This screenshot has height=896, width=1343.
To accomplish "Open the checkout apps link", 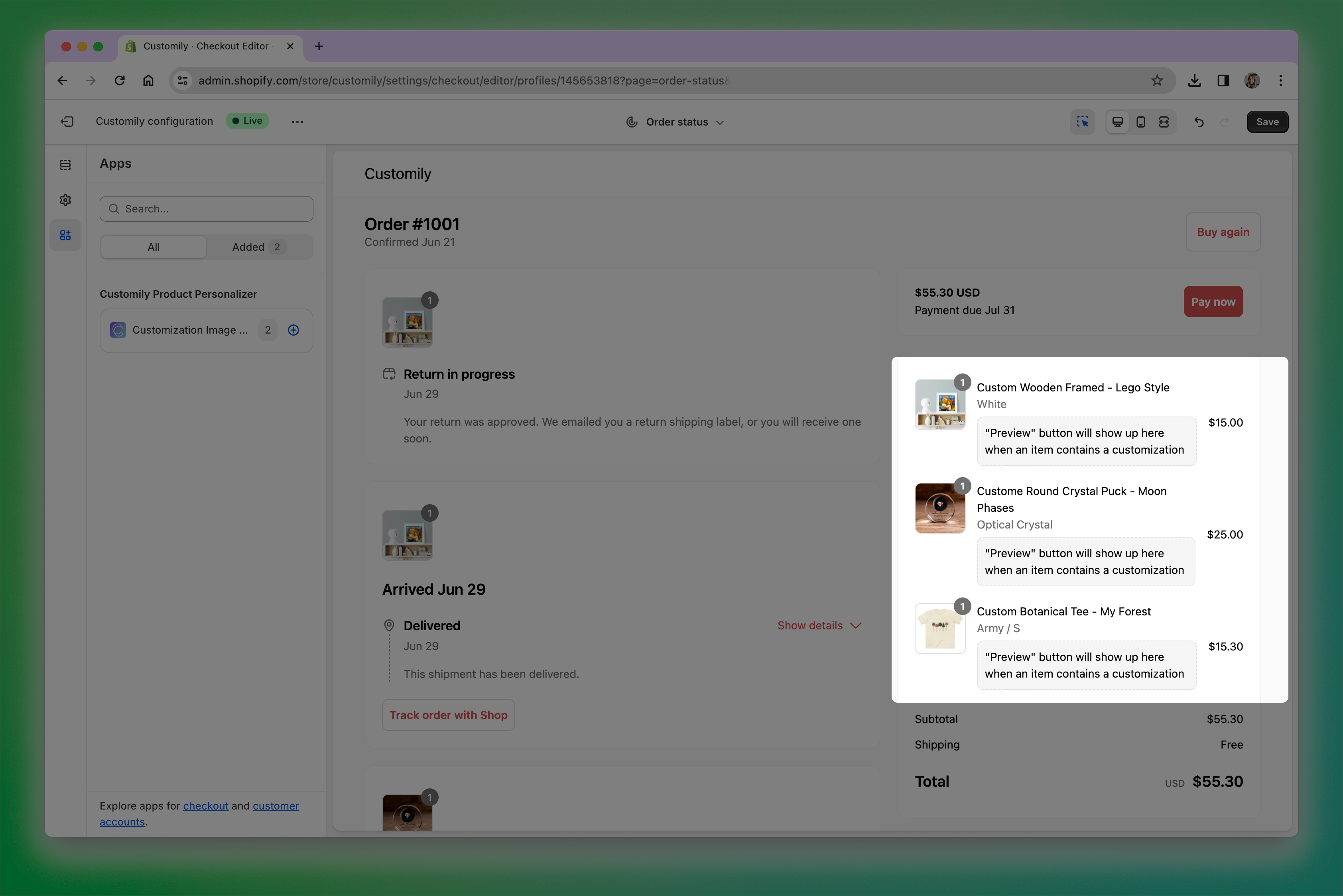I will [x=205, y=806].
